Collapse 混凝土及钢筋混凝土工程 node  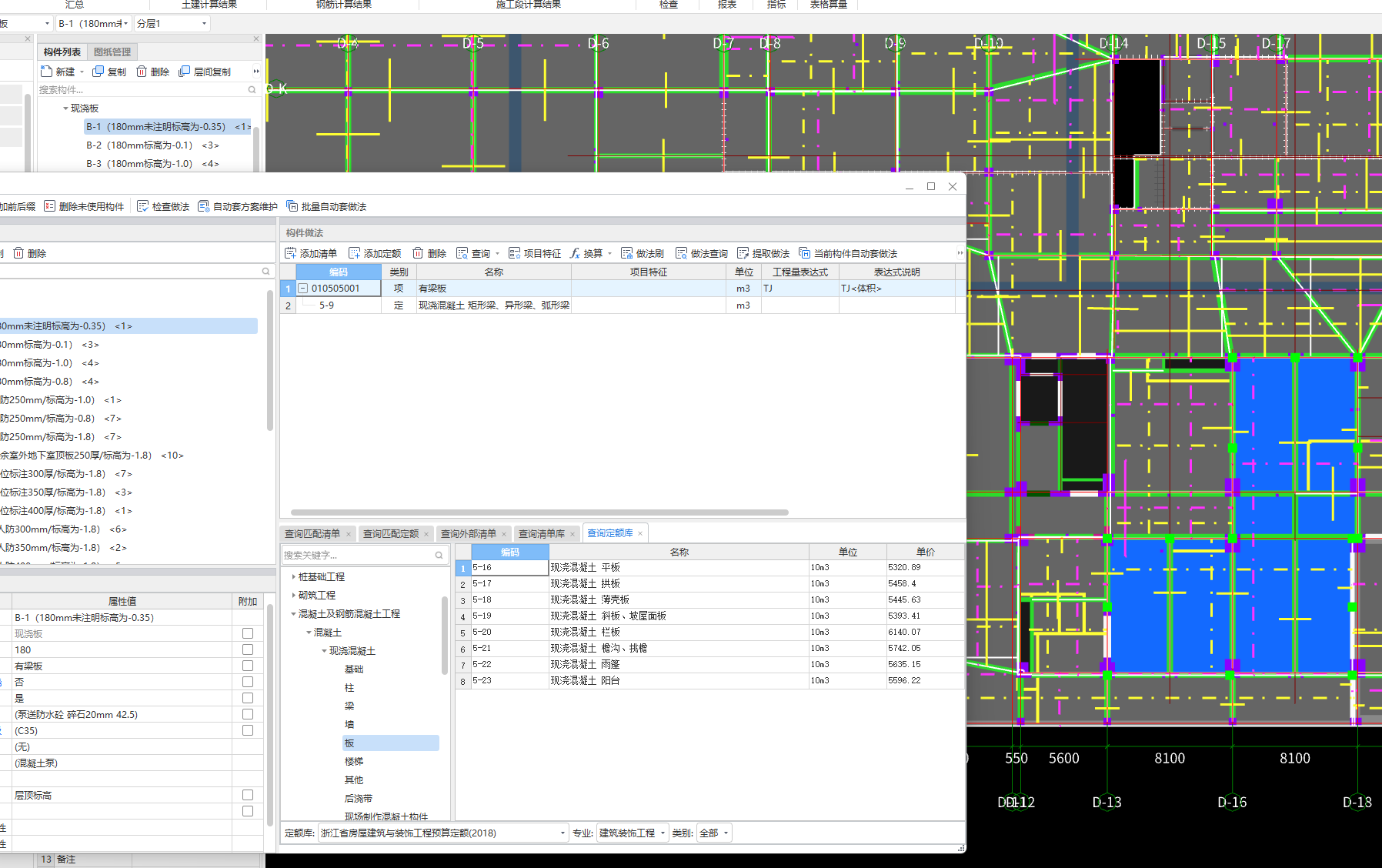[x=293, y=613]
